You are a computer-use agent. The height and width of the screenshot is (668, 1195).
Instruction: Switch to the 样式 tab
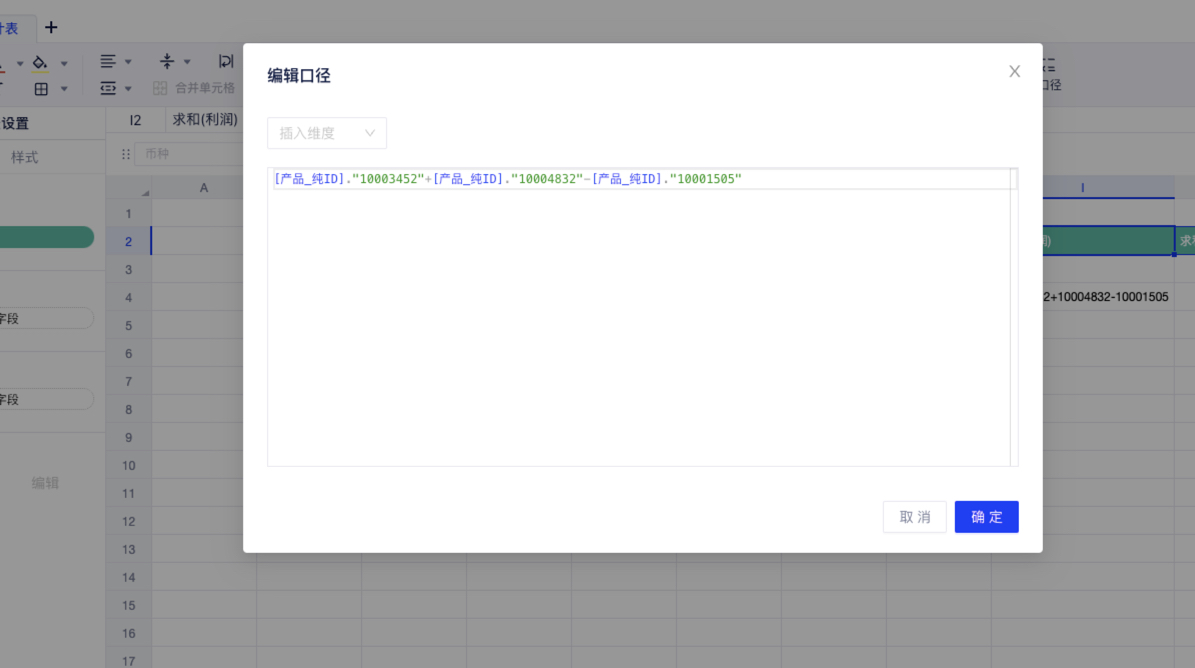point(25,157)
